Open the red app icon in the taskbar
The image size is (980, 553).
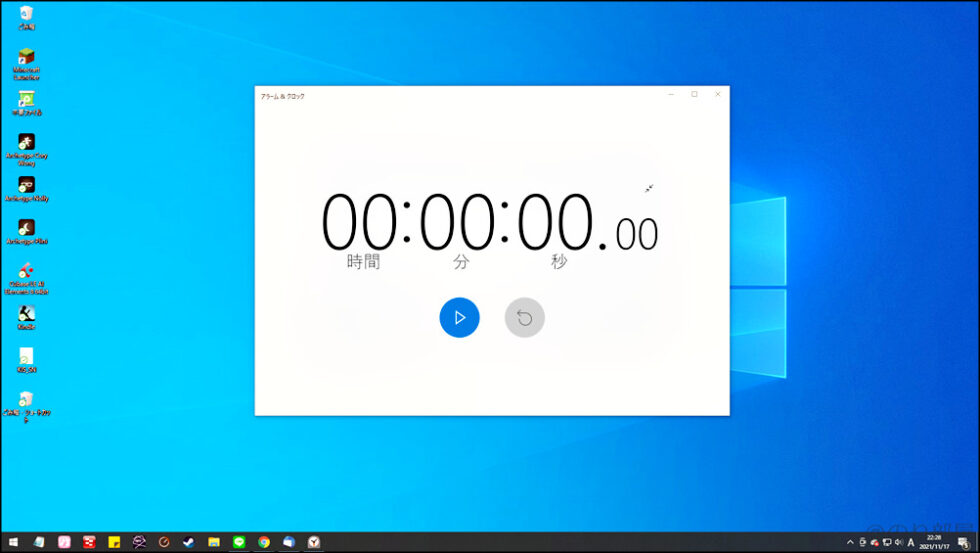(89, 542)
